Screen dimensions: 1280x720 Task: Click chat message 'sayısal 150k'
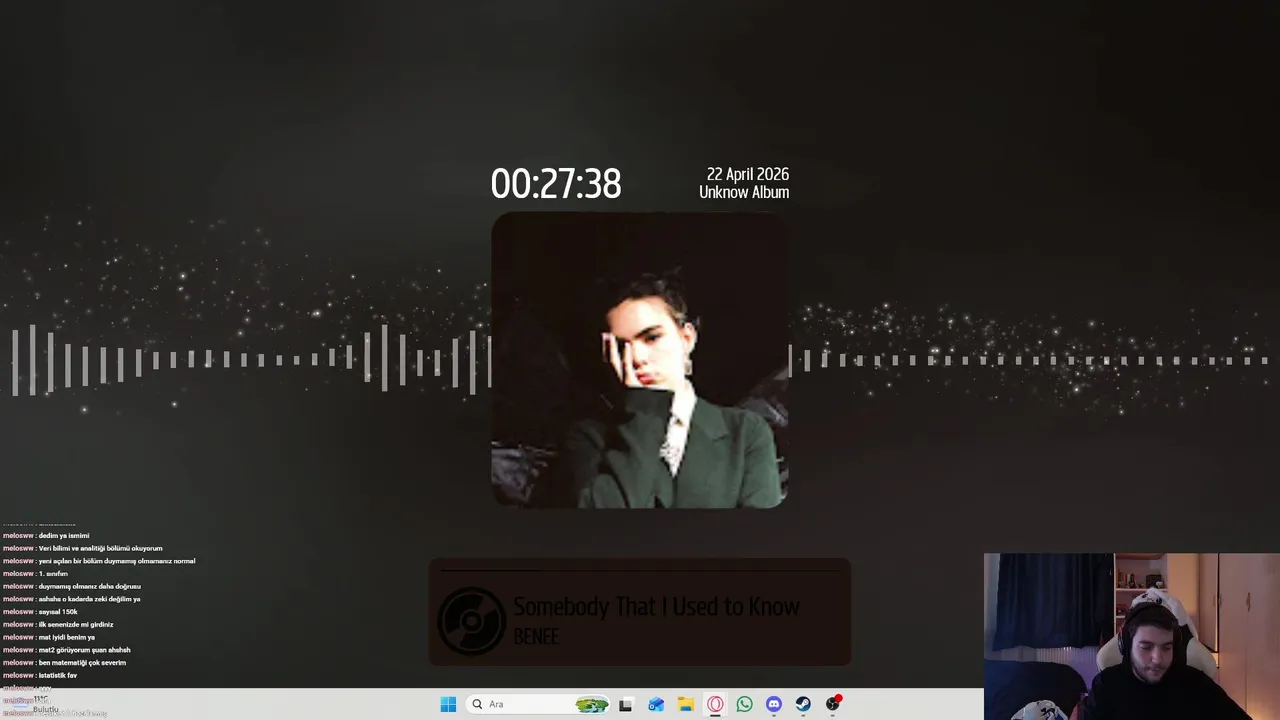tap(58, 612)
